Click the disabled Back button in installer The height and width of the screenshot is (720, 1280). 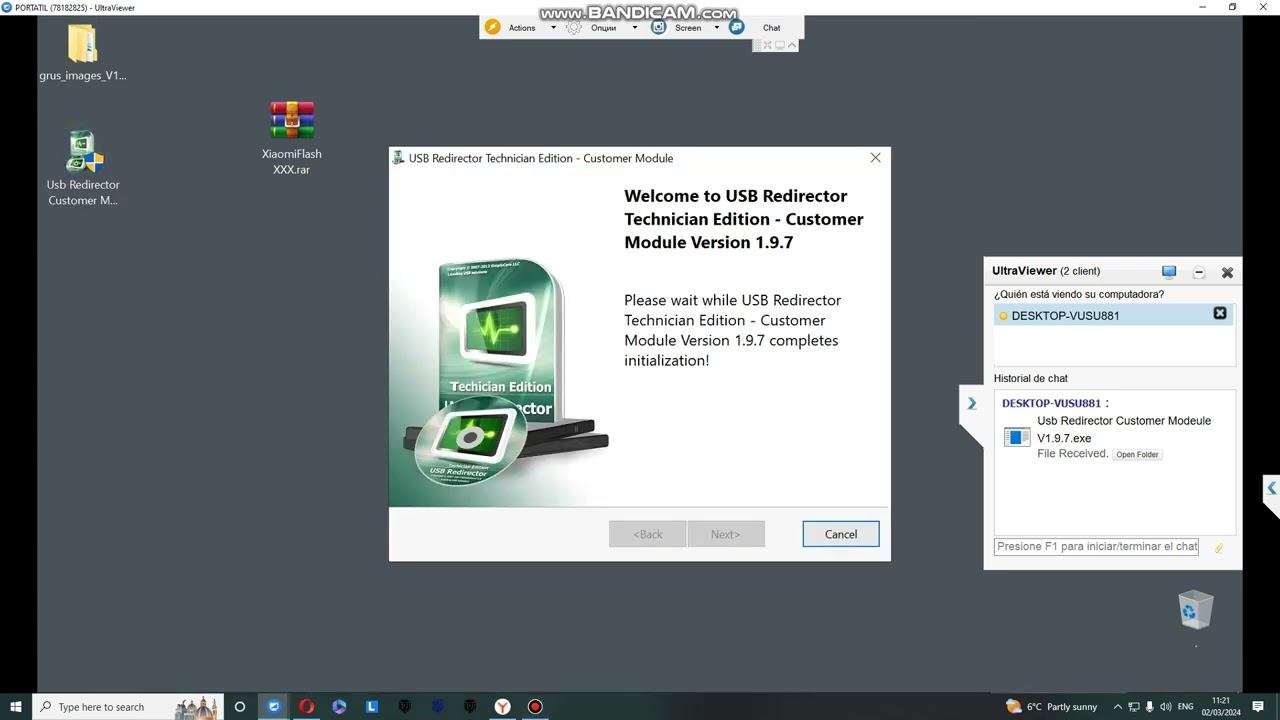click(x=648, y=534)
